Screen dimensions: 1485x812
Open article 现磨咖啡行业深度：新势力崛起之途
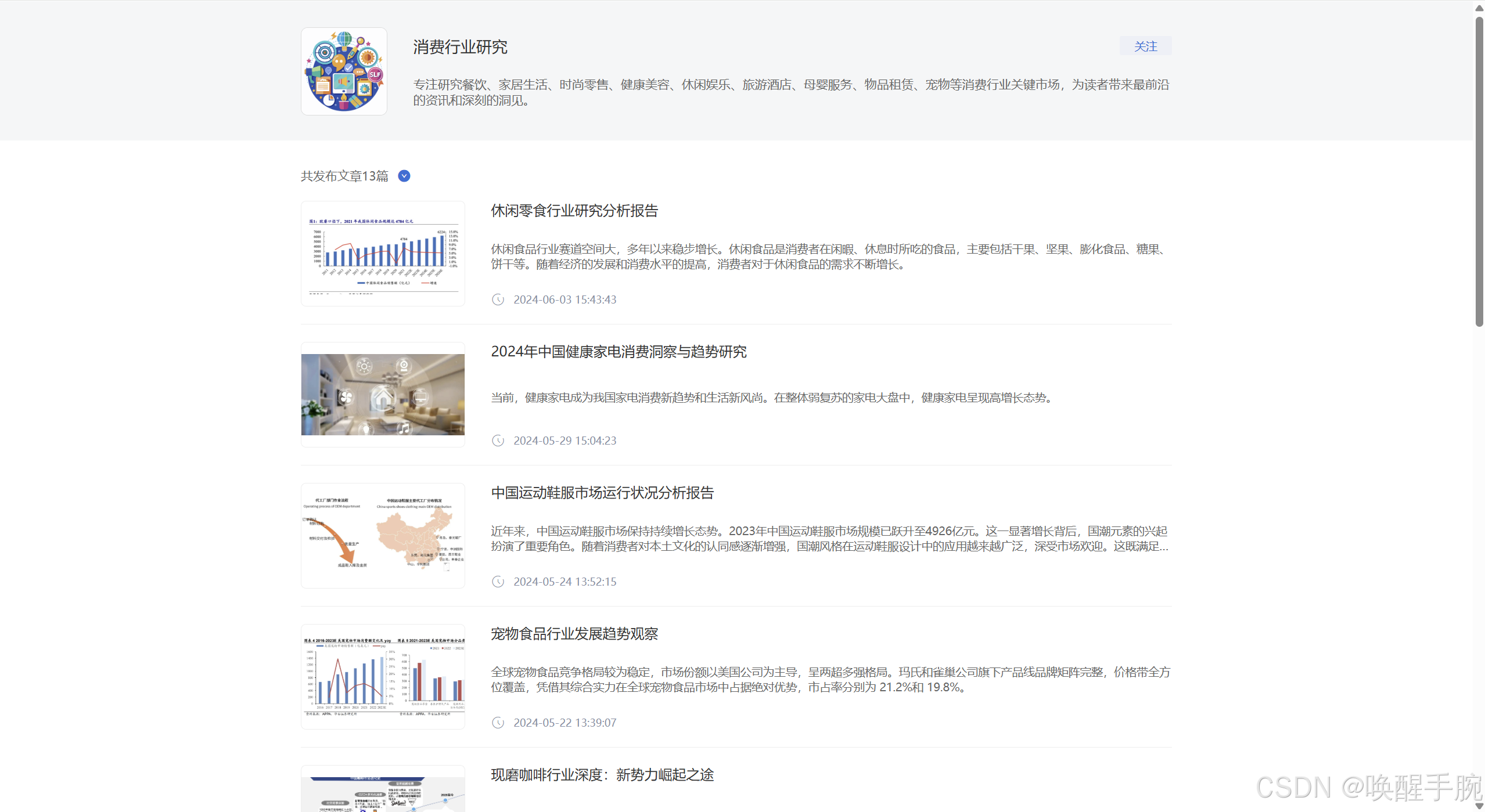pyautogui.click(x=602, y=775)
